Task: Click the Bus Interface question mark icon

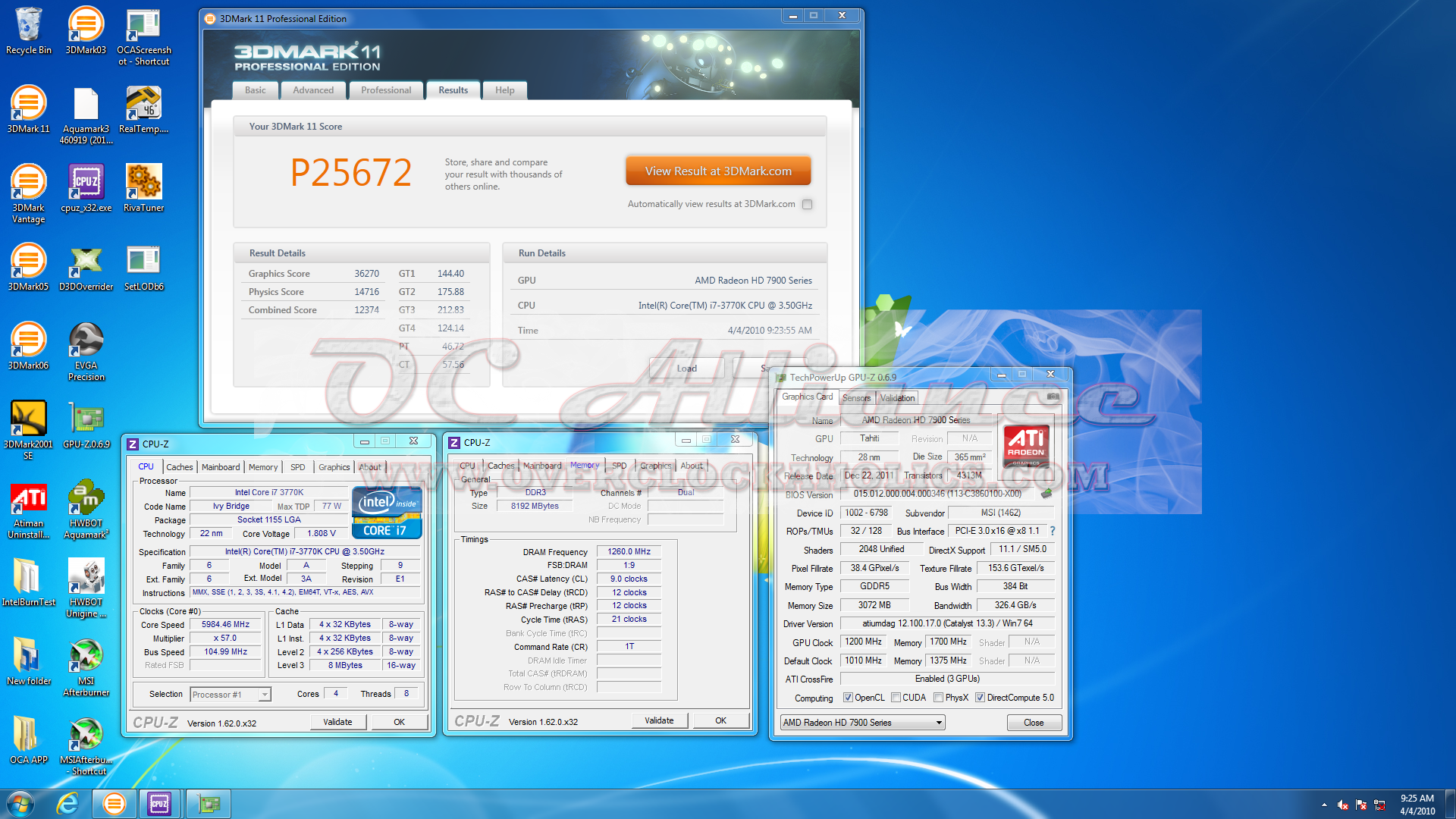Action: coord(1053,531)
